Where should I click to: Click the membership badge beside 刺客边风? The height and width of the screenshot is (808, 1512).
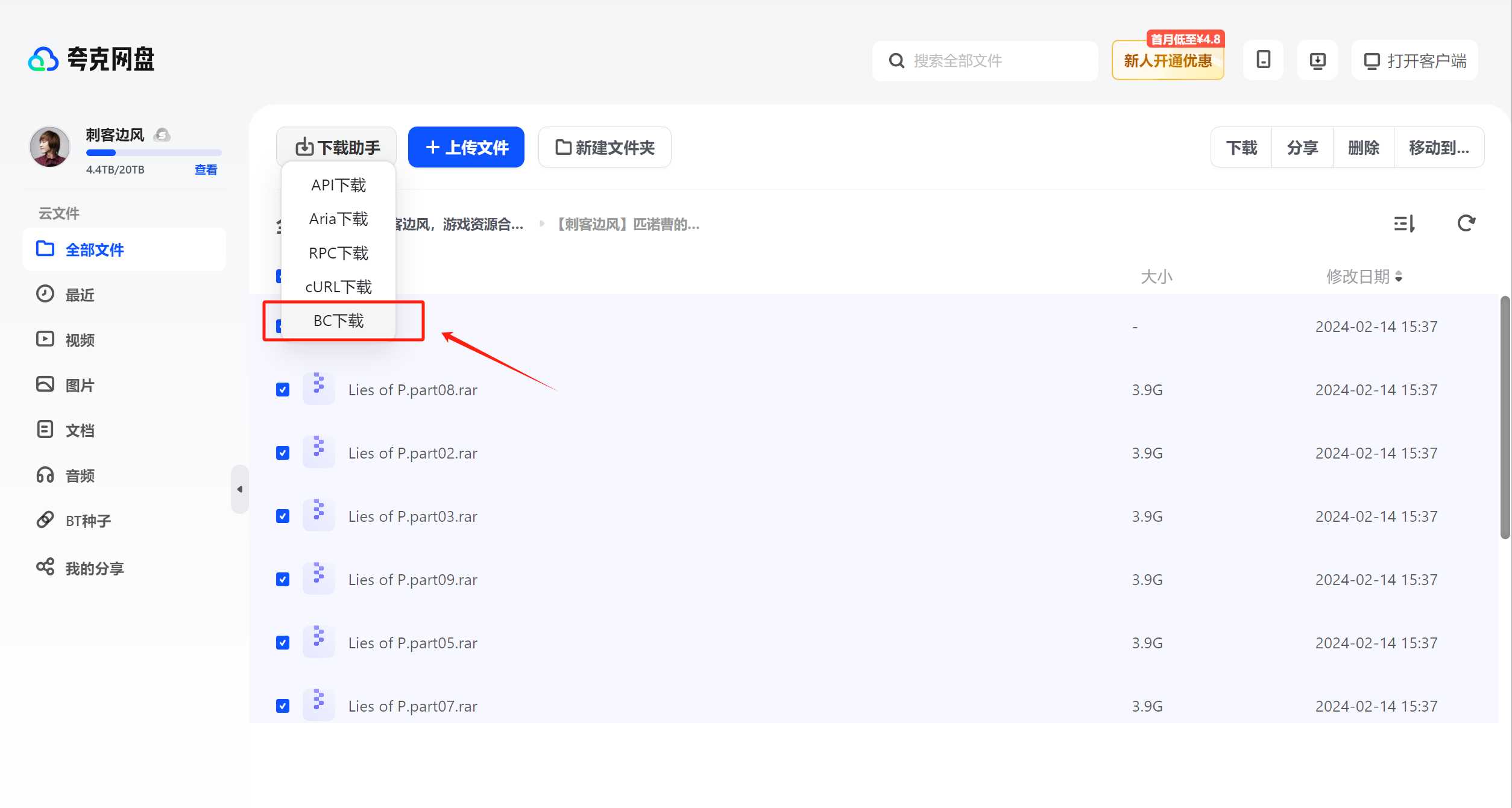162,135
